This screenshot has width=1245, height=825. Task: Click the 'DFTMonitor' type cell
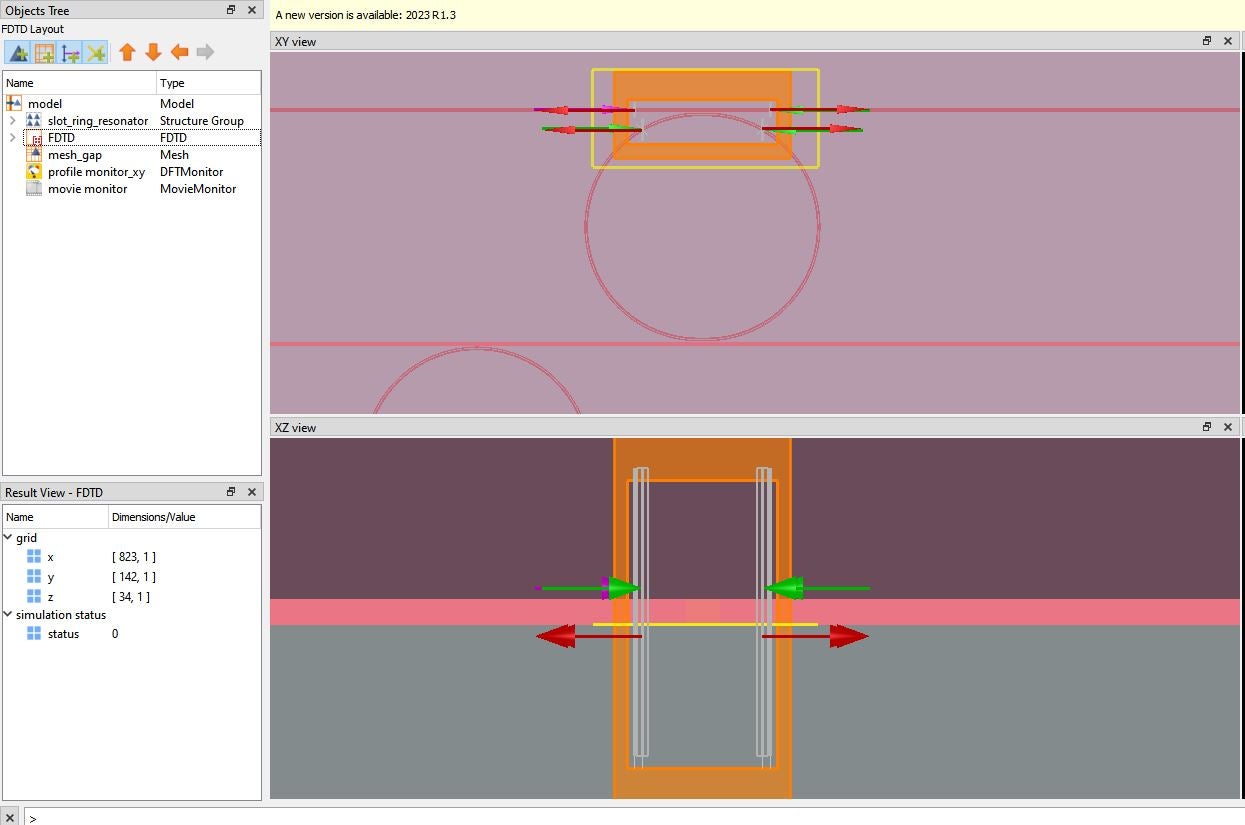191,171
